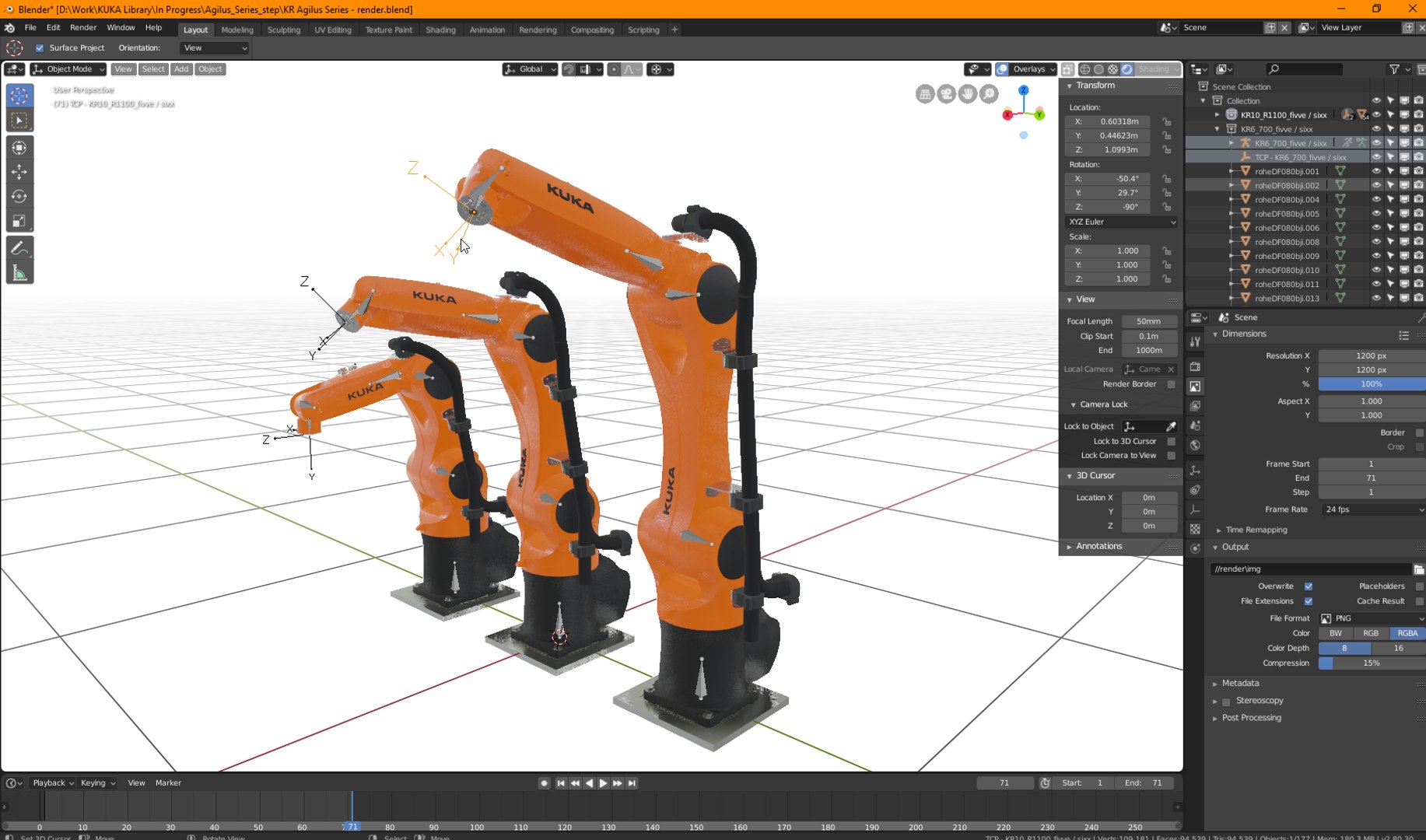Enable Render Border checkbox
The image size is (1426, 840).
click(1172, 384)
